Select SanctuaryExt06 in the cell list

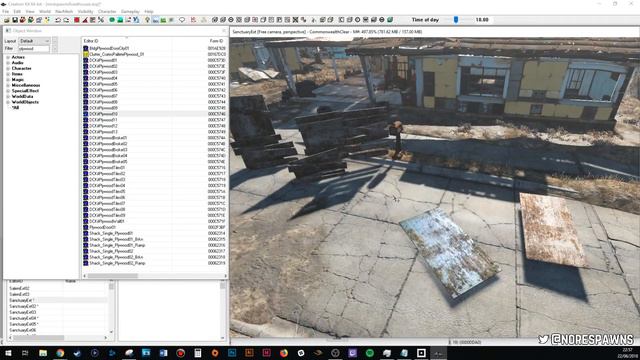[x=22, y=330]
